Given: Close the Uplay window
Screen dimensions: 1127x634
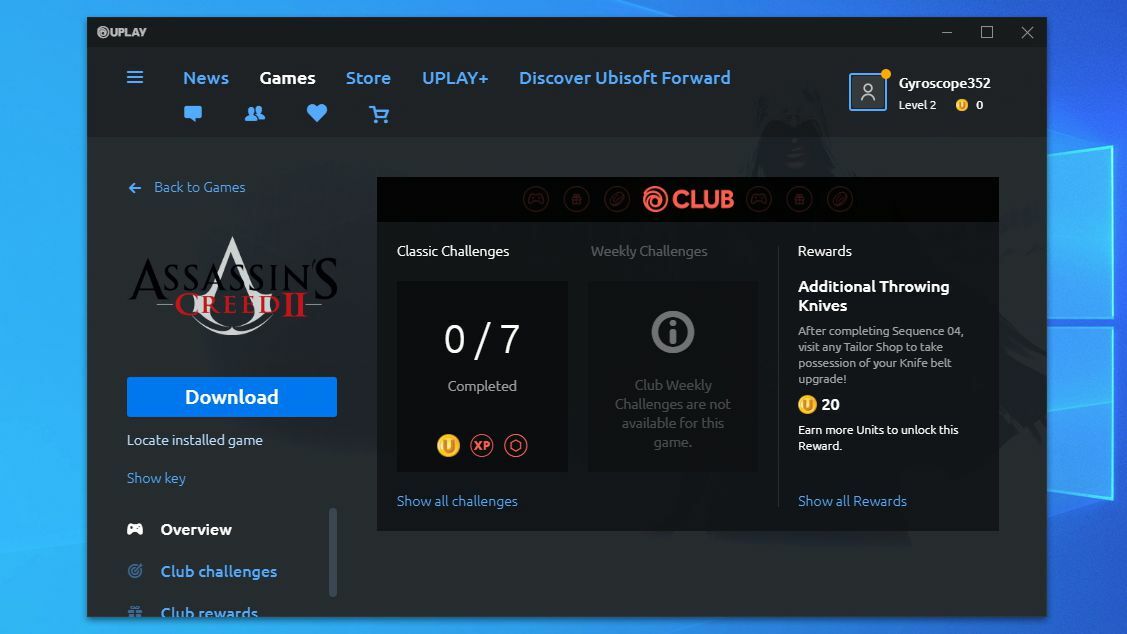Looking at the screenshot, I should (x=1027, y=32).
